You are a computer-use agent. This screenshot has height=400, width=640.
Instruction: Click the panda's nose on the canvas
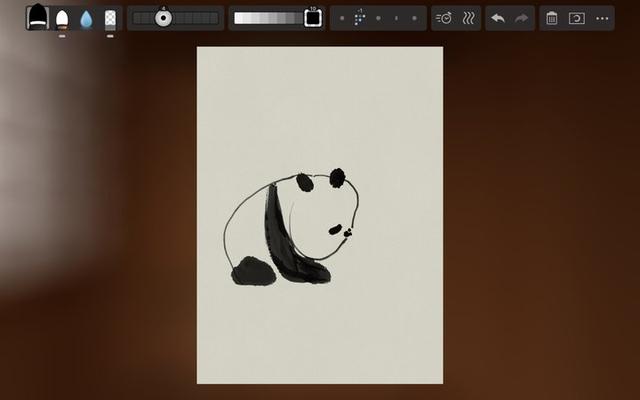(x=346, y=232)
